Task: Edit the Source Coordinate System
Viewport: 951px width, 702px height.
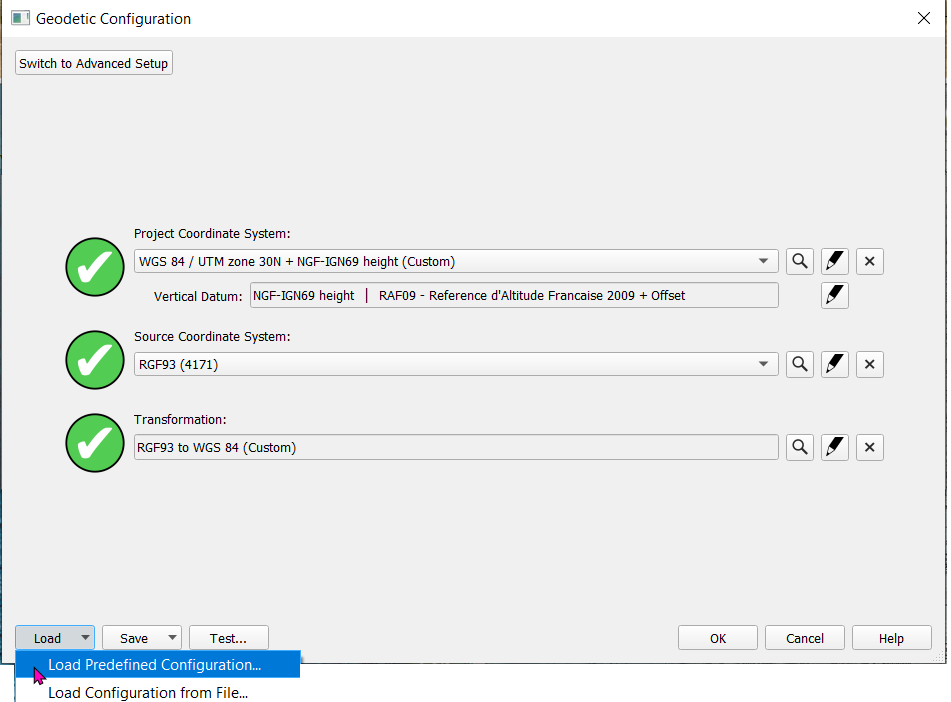Action: tap(835, 365)
